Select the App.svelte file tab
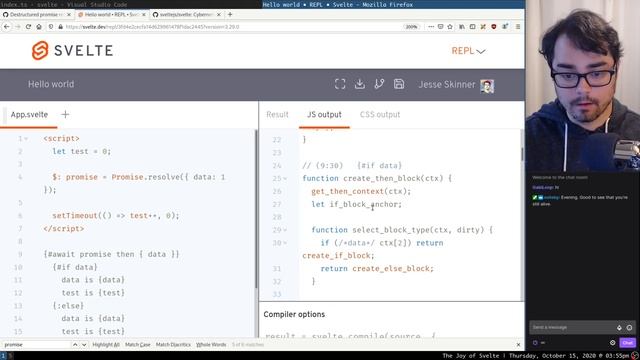Image resolution: width=640 pixels, height=360 pixels. [29, 115]
